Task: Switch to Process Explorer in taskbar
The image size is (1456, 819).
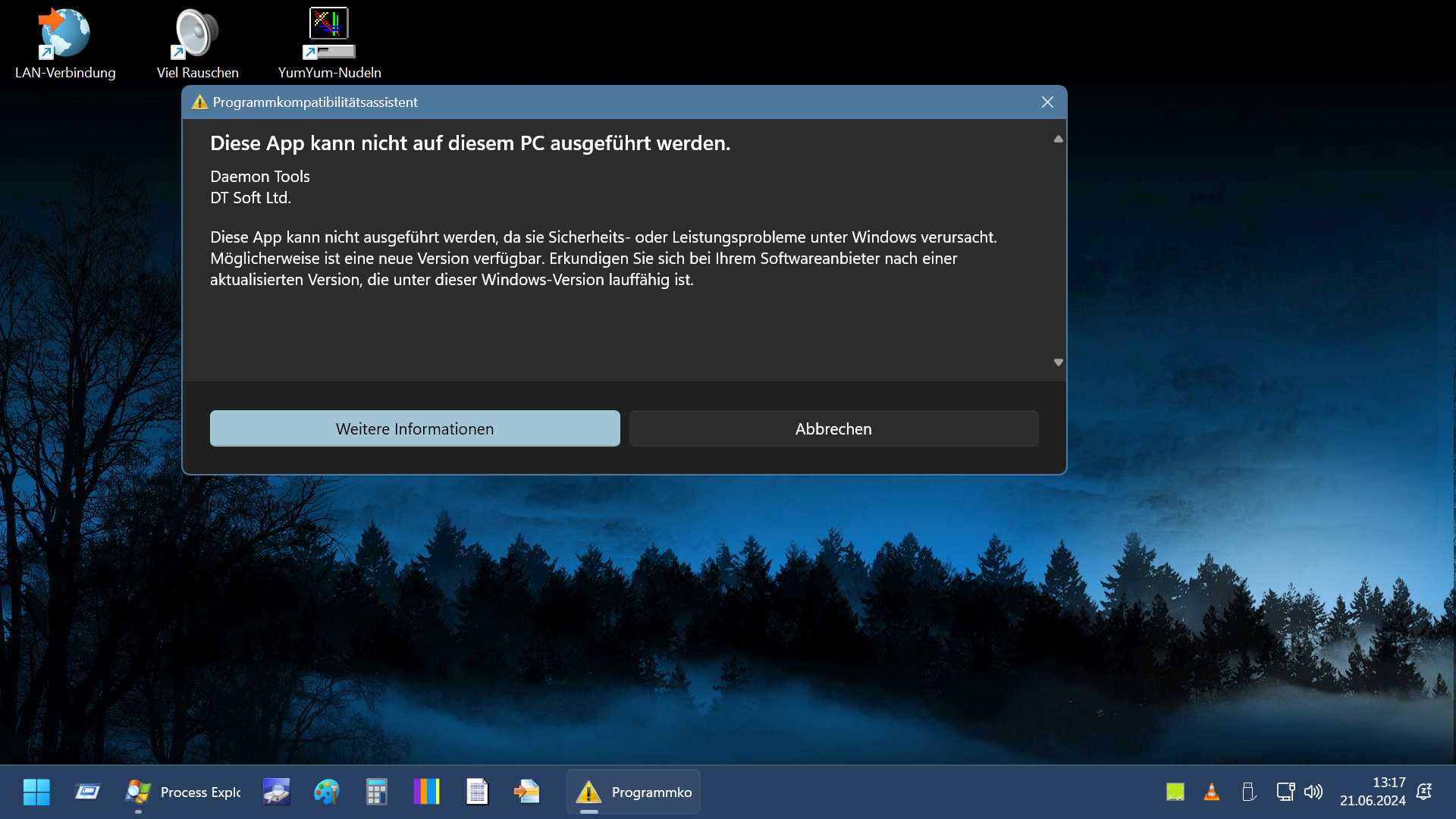Action: (184, 792)
